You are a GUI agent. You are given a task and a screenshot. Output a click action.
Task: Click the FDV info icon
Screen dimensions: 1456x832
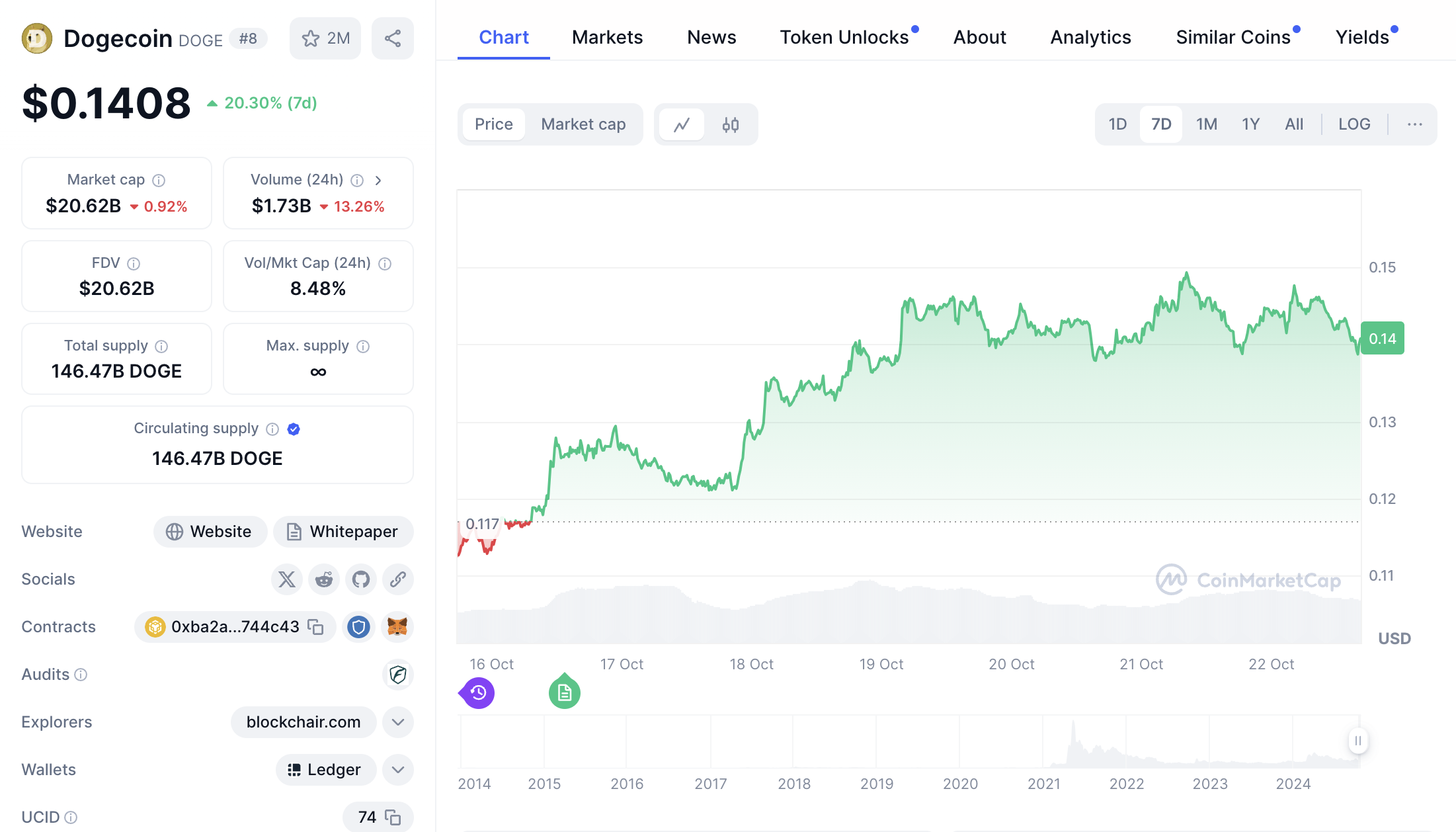(134, 263)
